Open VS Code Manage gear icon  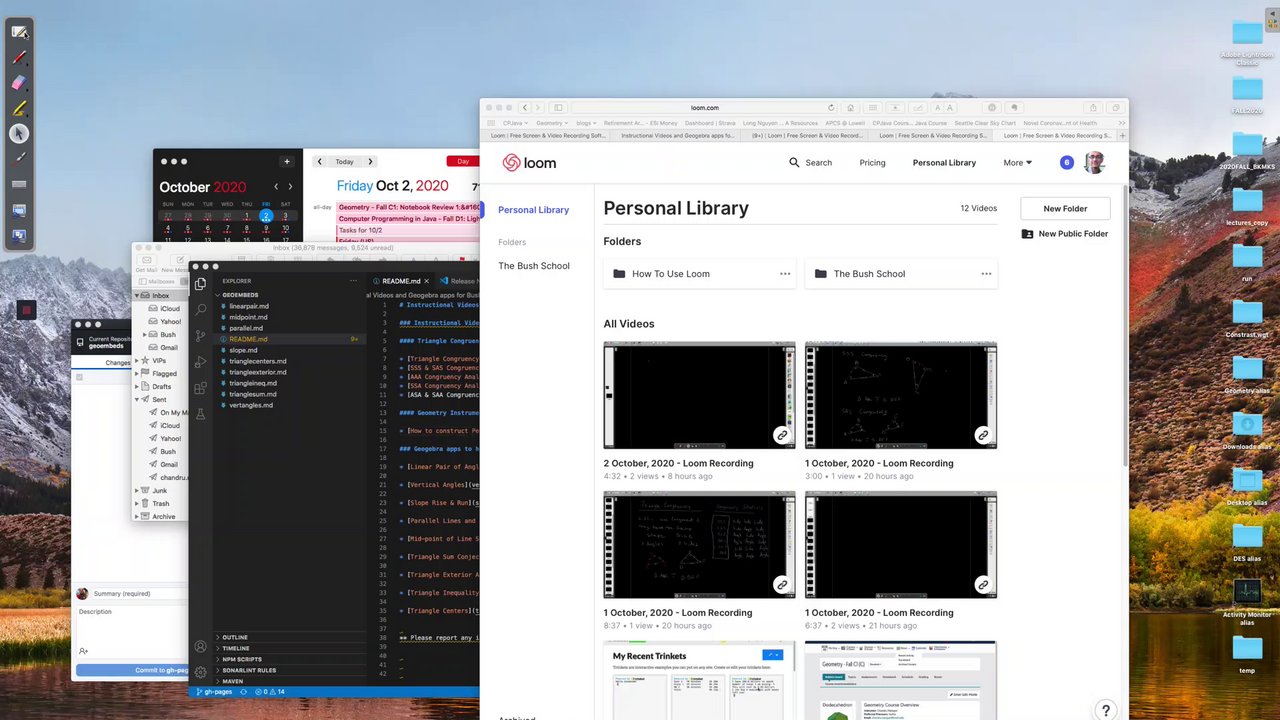[200, 672]
